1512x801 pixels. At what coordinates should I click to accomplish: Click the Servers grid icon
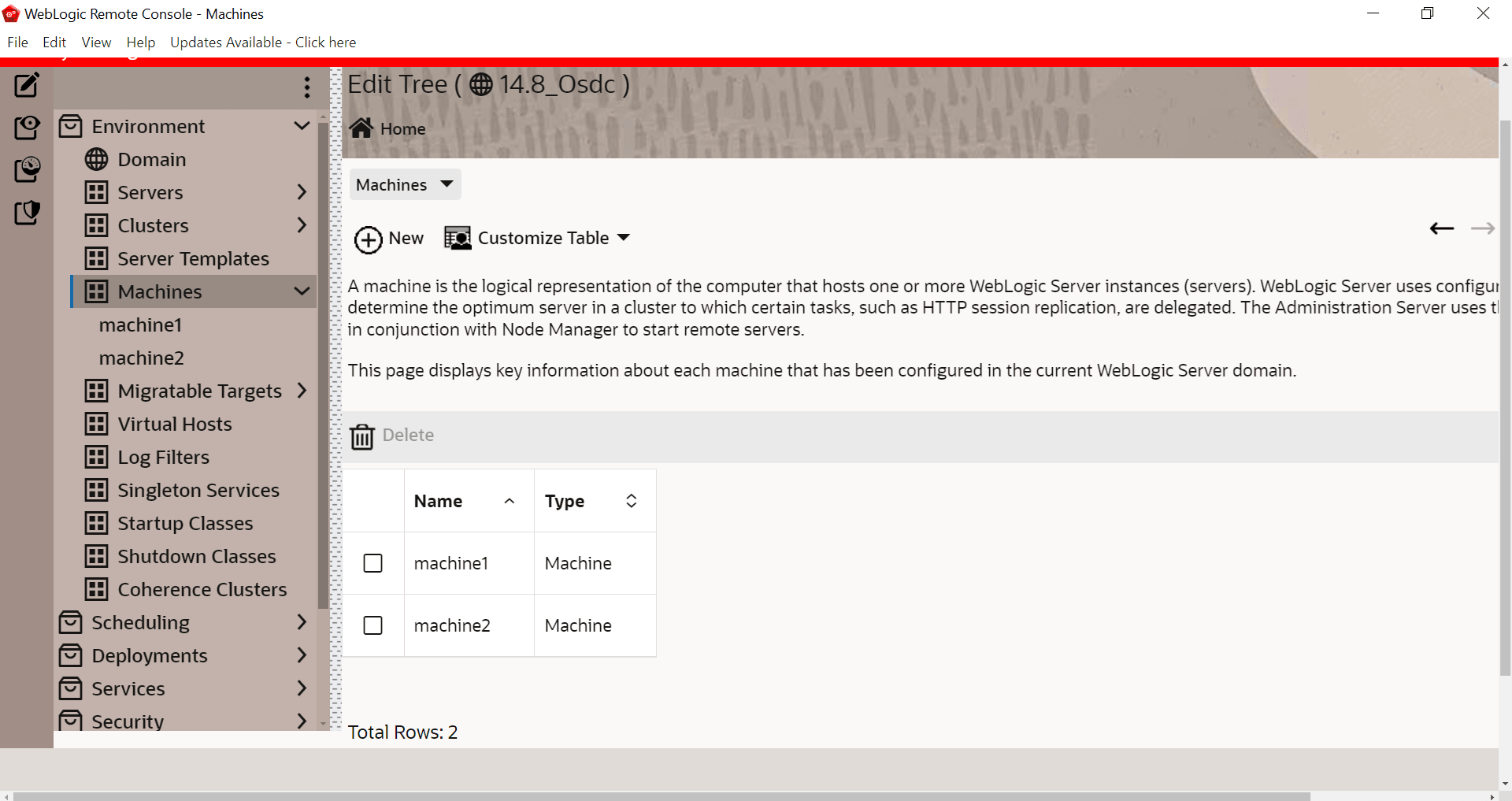pos(96,192)
